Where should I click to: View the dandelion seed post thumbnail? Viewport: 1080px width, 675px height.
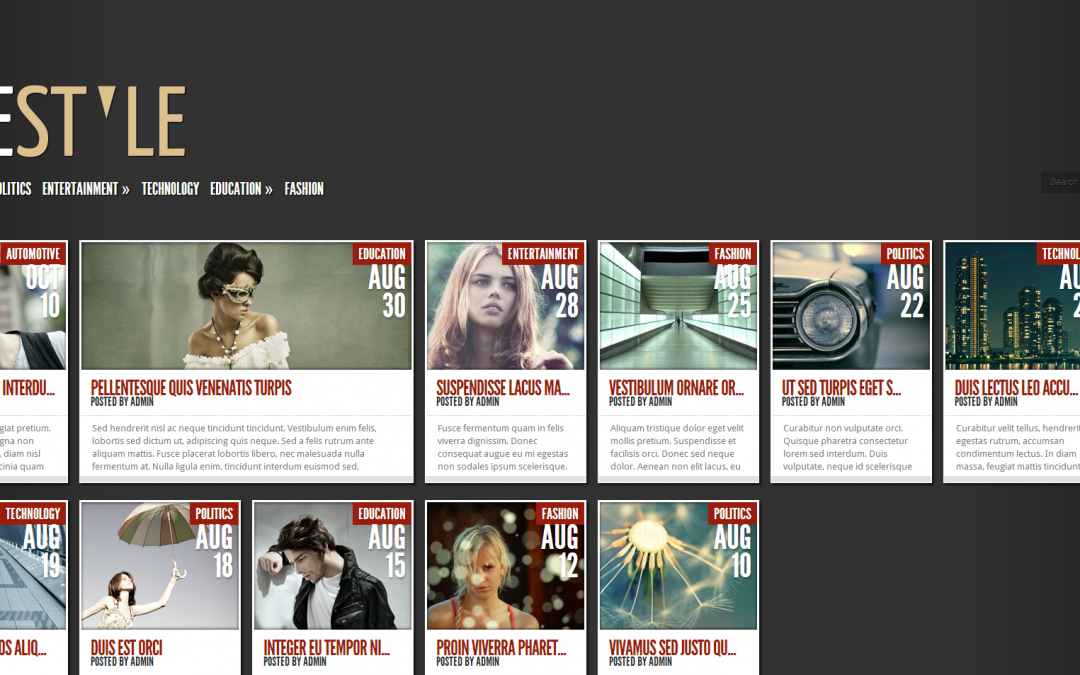[x=678, y=565]
